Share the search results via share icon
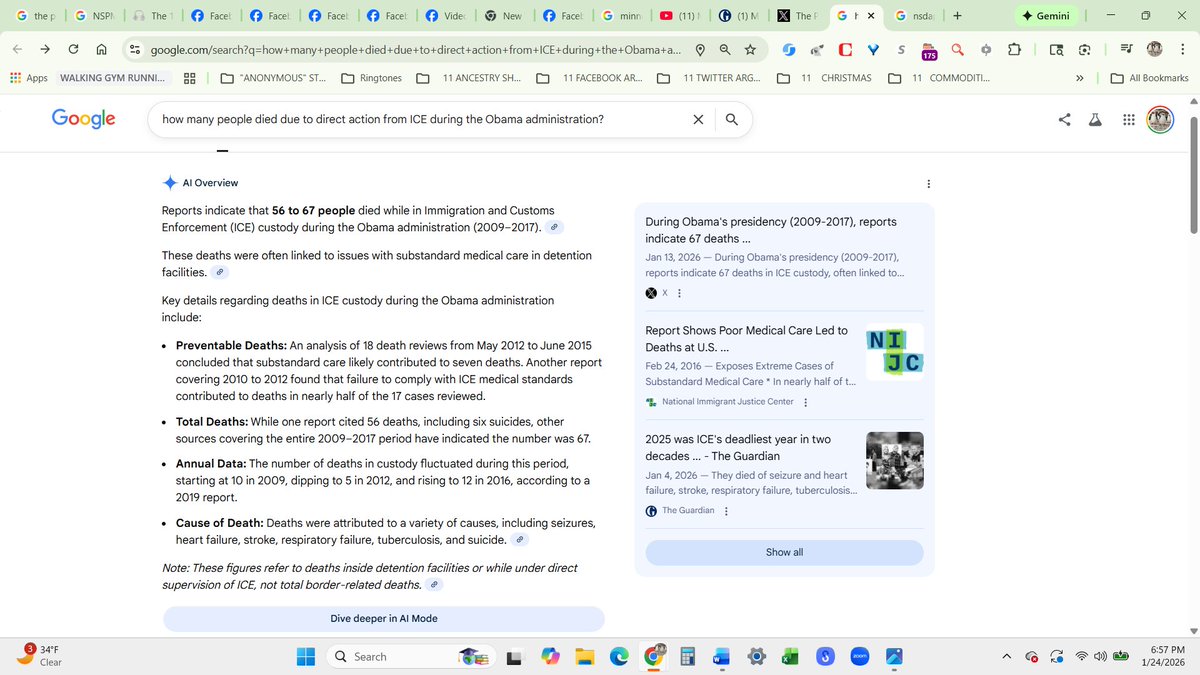The image size is (1200, 675). tap(1064, 119)
